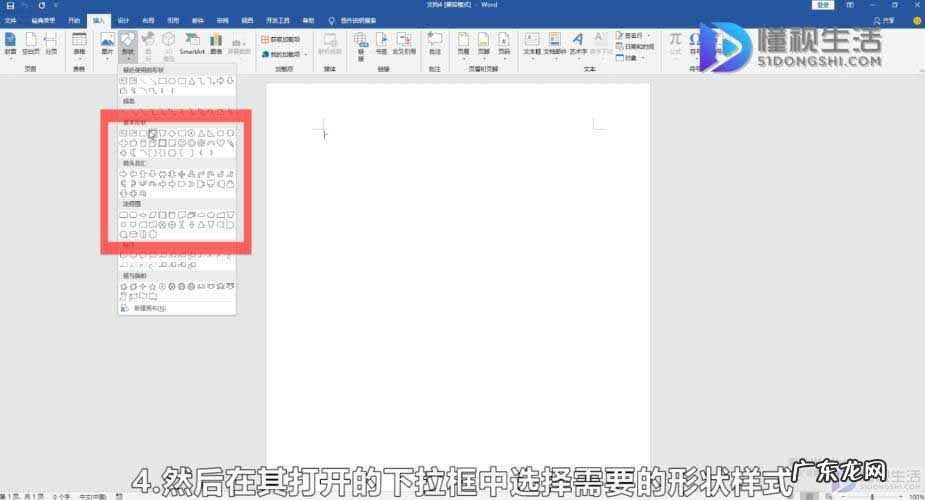Select the 插入 (Insert) ribbon tab

click(x=99, y=21)
